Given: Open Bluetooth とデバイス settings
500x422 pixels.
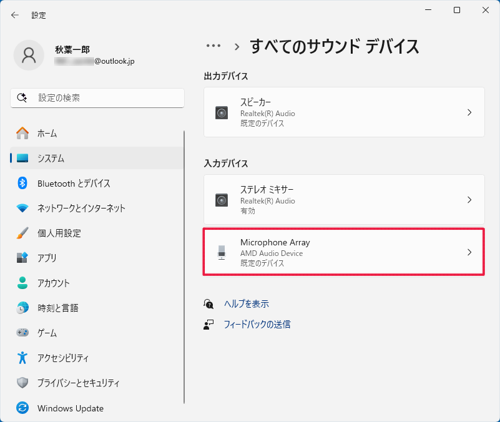Looking at the screenshot, I should [96, 183].
